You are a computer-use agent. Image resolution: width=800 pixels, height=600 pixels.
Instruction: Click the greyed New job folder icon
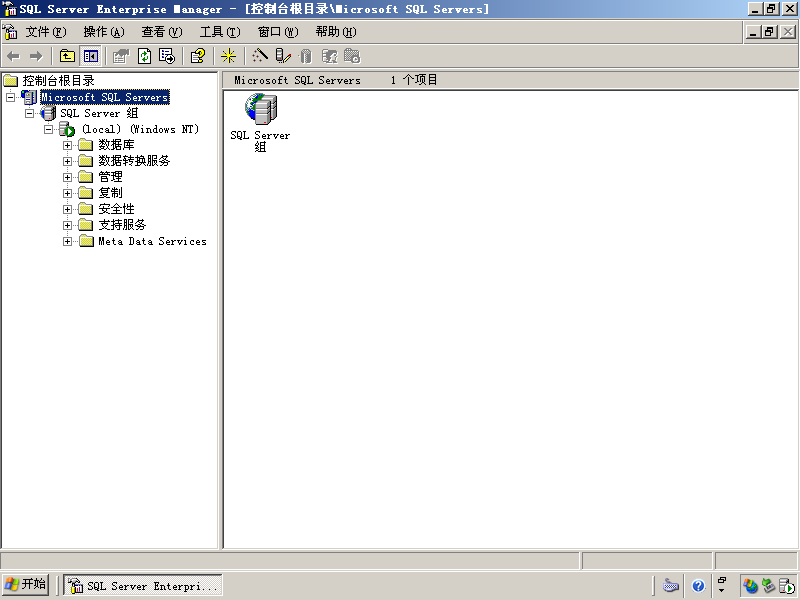352,56
